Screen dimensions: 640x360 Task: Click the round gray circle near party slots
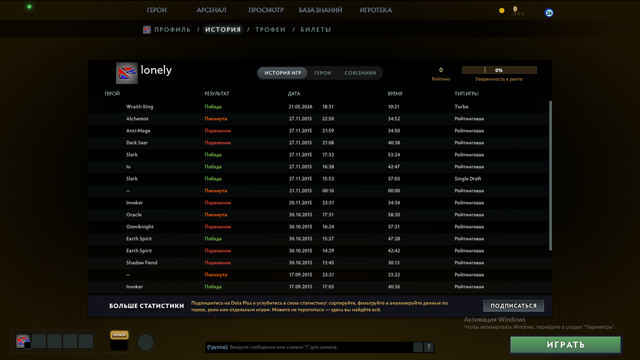pyautogui.click(x=145, y=342)
